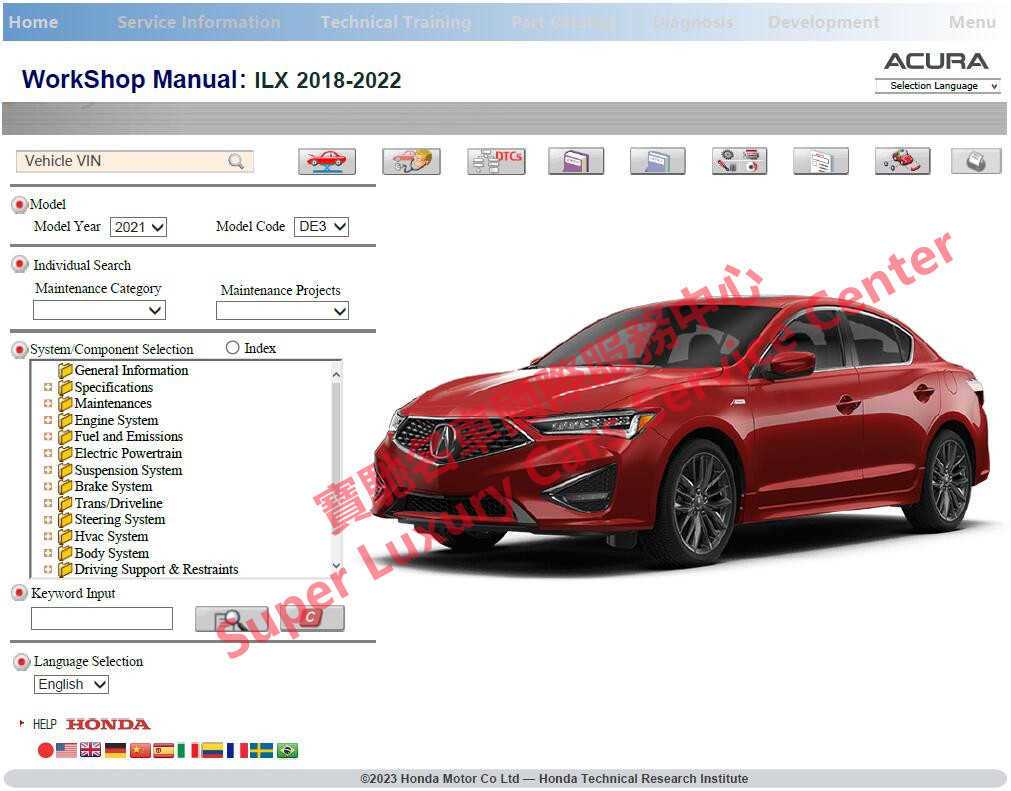Expand the Body System tree node

tap(48, 553)
